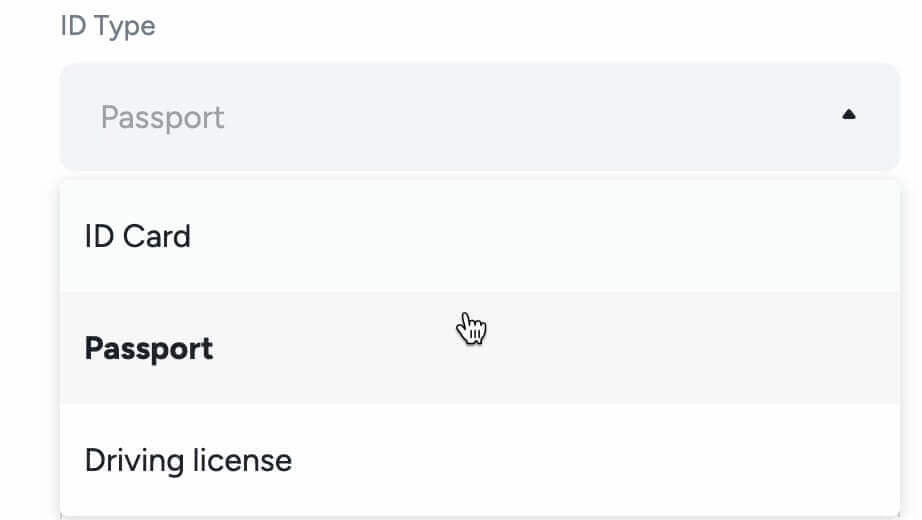Click the ID Type field label
Image resolution: width=922 pixels, height=520 pixels.
coord(108,26)
